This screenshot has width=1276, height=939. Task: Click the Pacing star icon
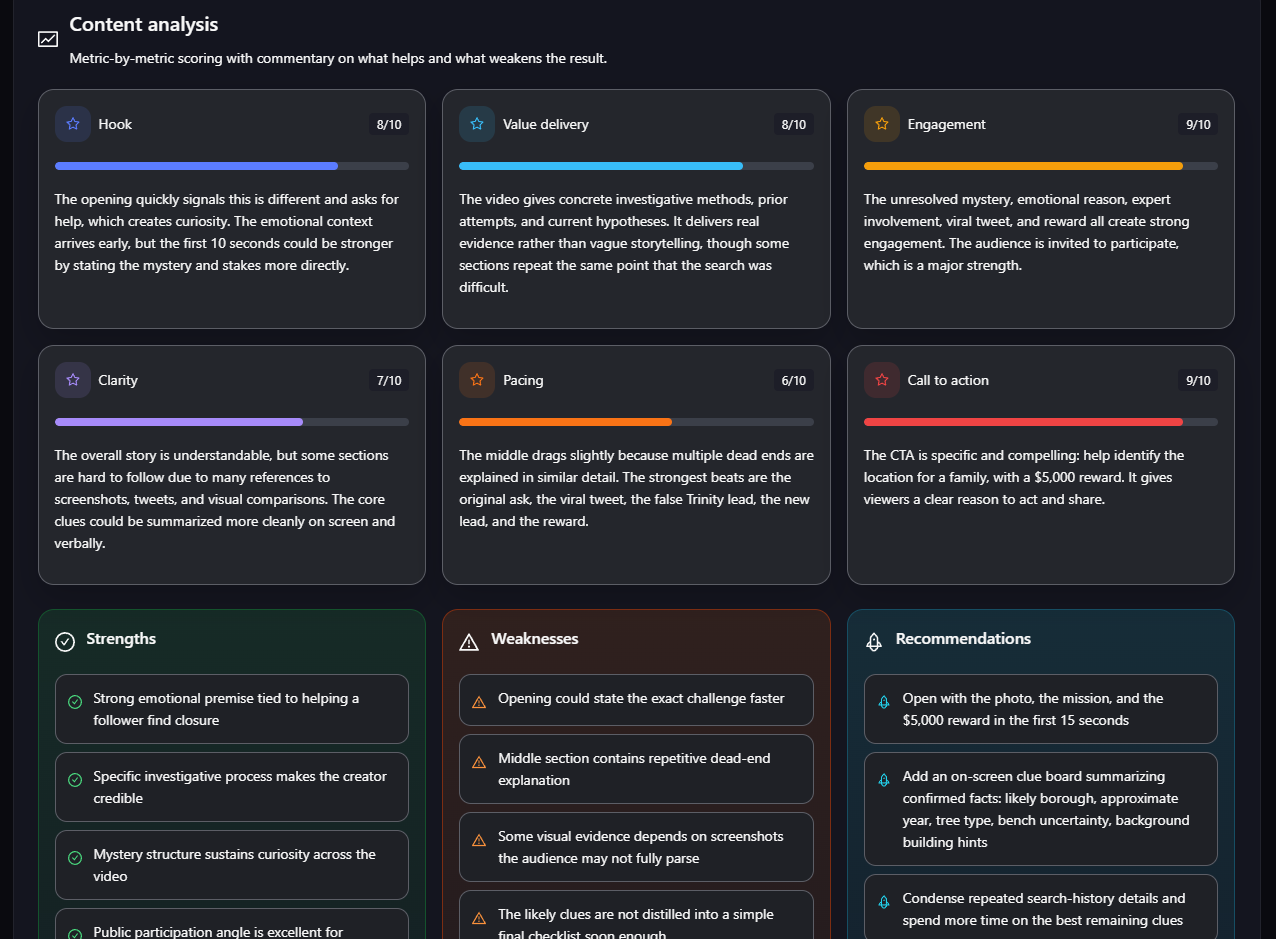point(477,380)
